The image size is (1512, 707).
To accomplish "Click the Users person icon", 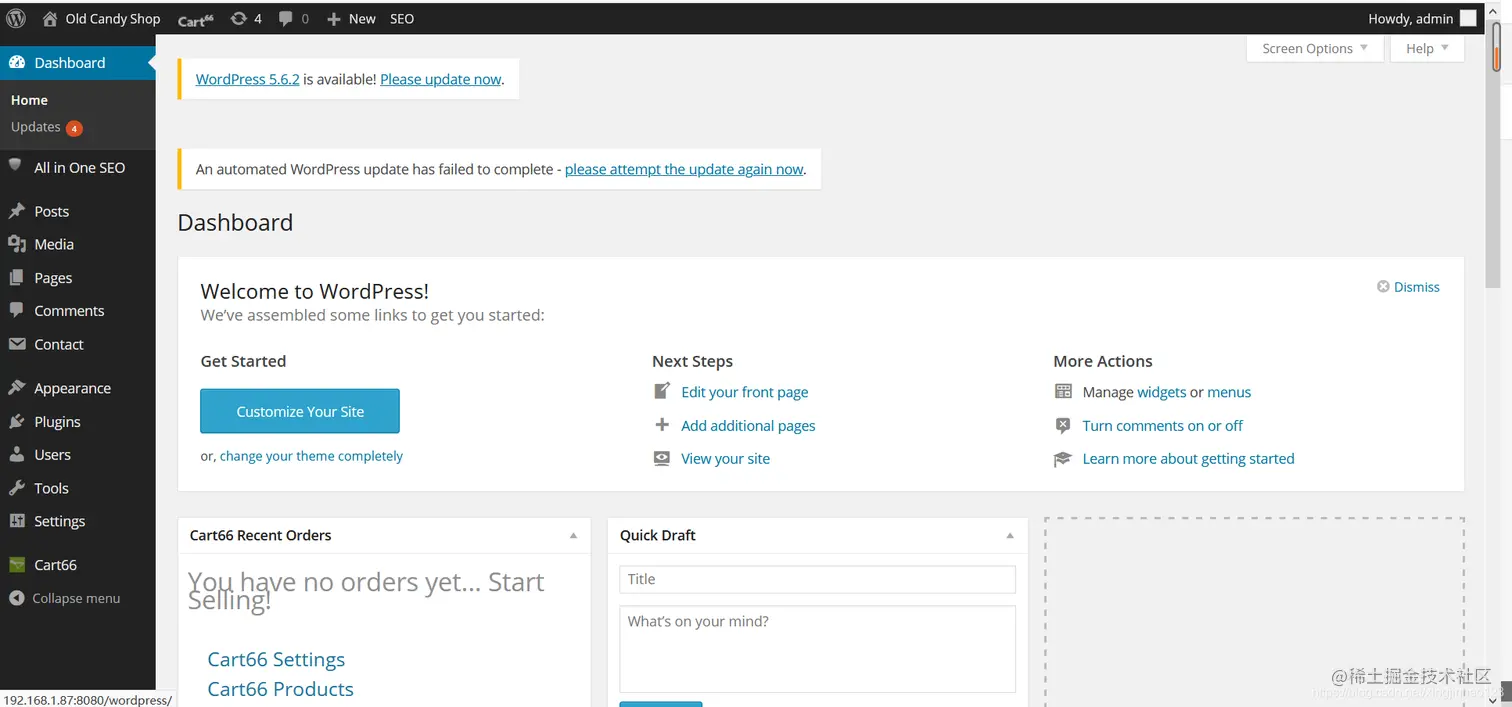I will 16,454.
